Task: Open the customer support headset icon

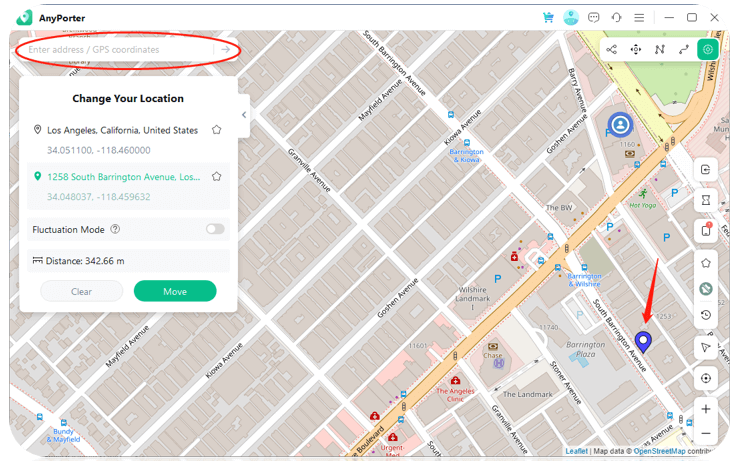Action: point(616,18)
